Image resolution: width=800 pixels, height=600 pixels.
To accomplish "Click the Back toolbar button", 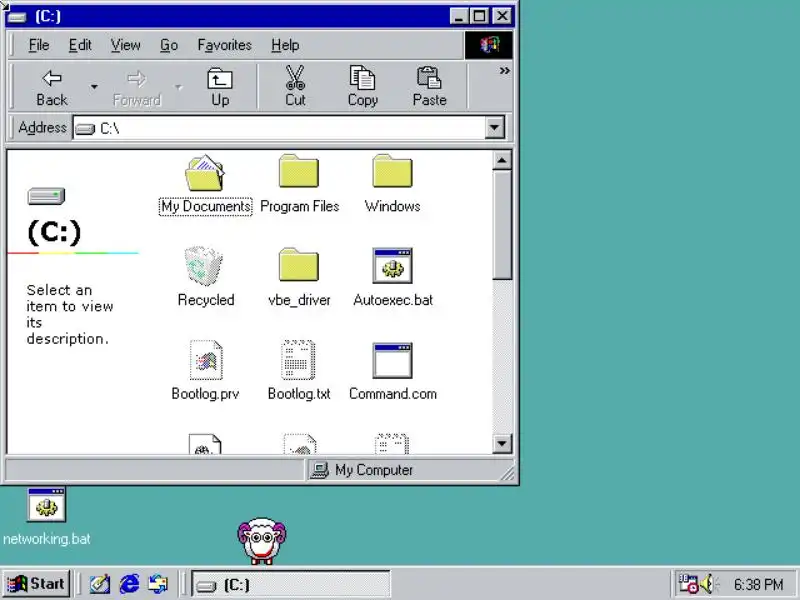I will click(52, 88).
